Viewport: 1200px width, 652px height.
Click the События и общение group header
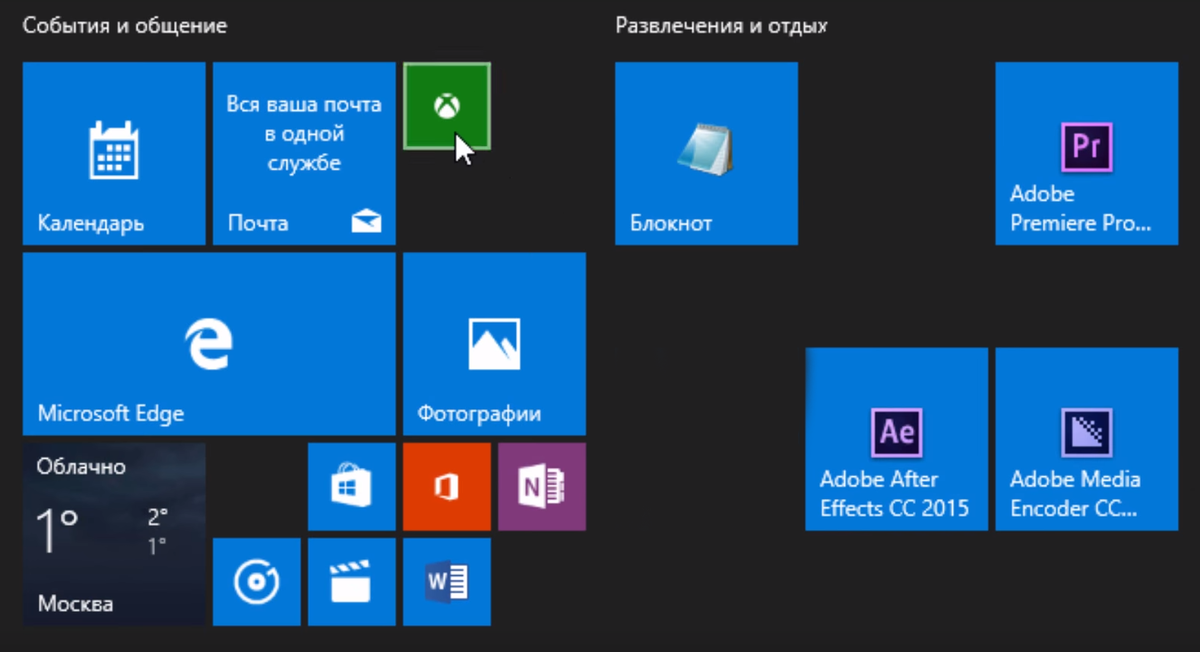[x=125, y=25]
